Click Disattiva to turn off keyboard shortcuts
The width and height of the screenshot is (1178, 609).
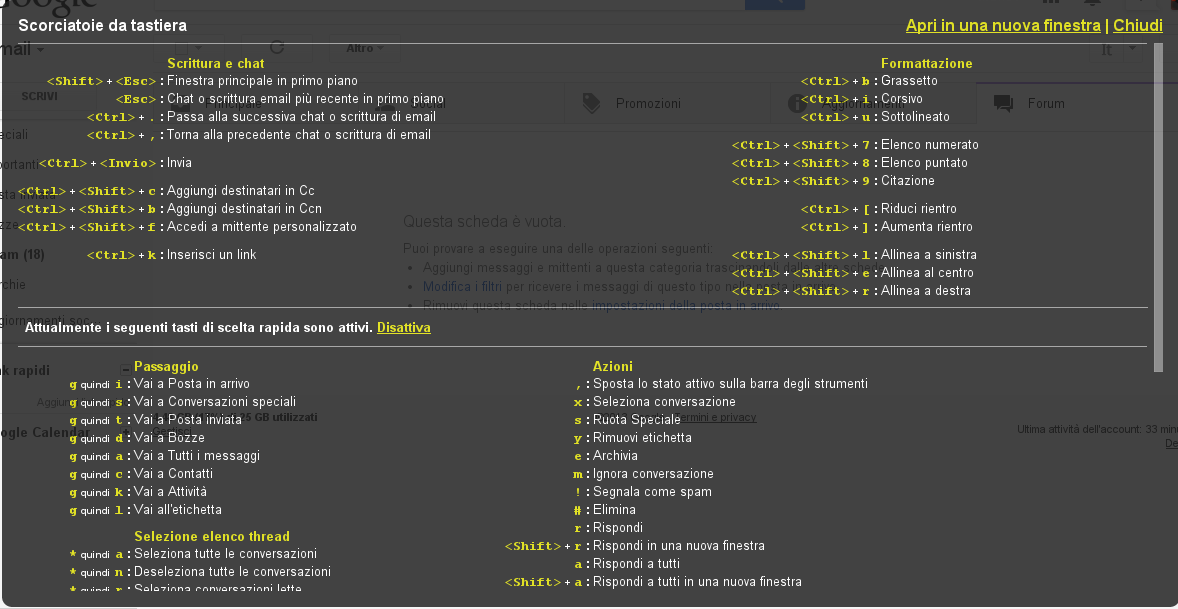(x=403, y=328)
